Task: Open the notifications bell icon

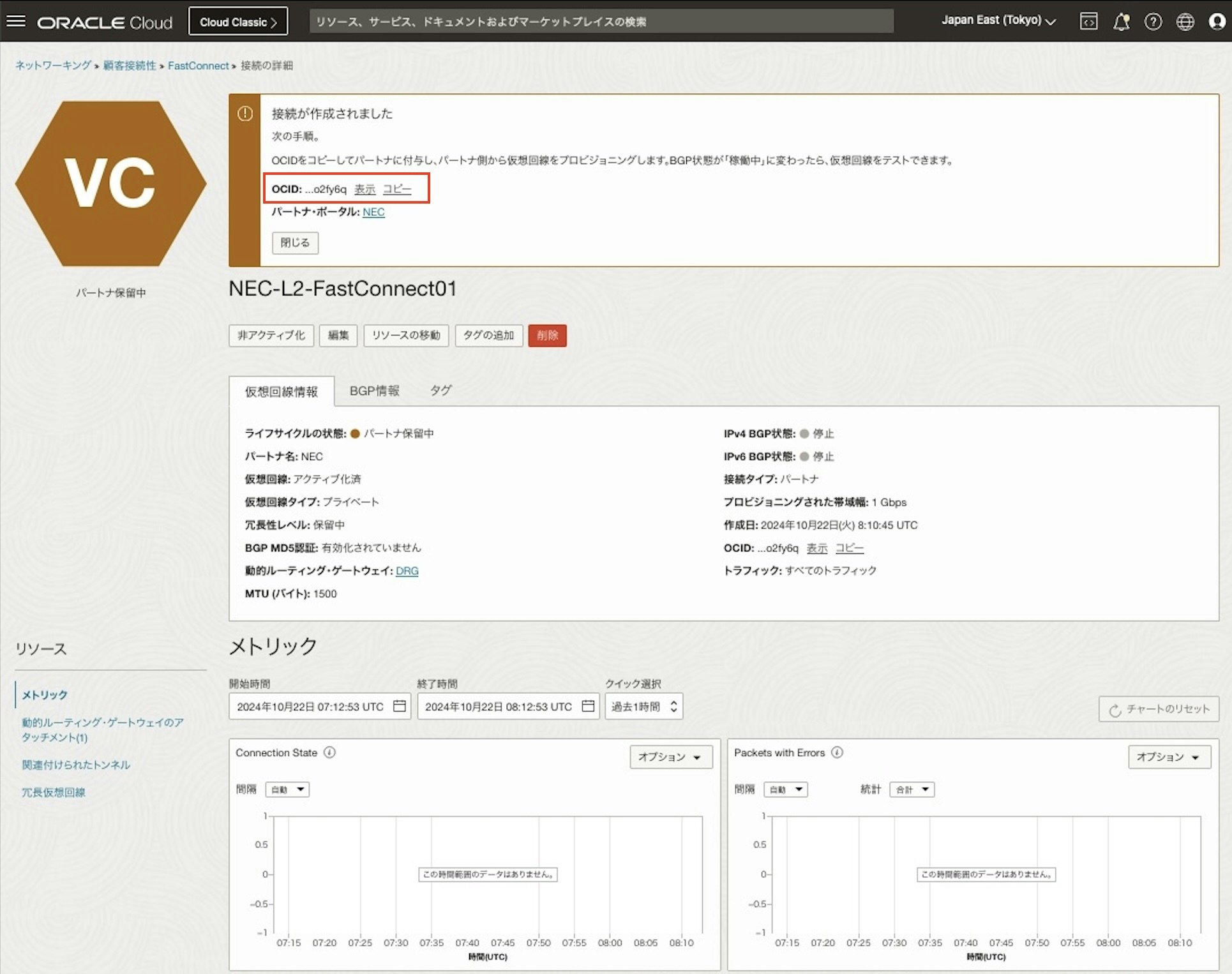Action: pos(1121,22)
